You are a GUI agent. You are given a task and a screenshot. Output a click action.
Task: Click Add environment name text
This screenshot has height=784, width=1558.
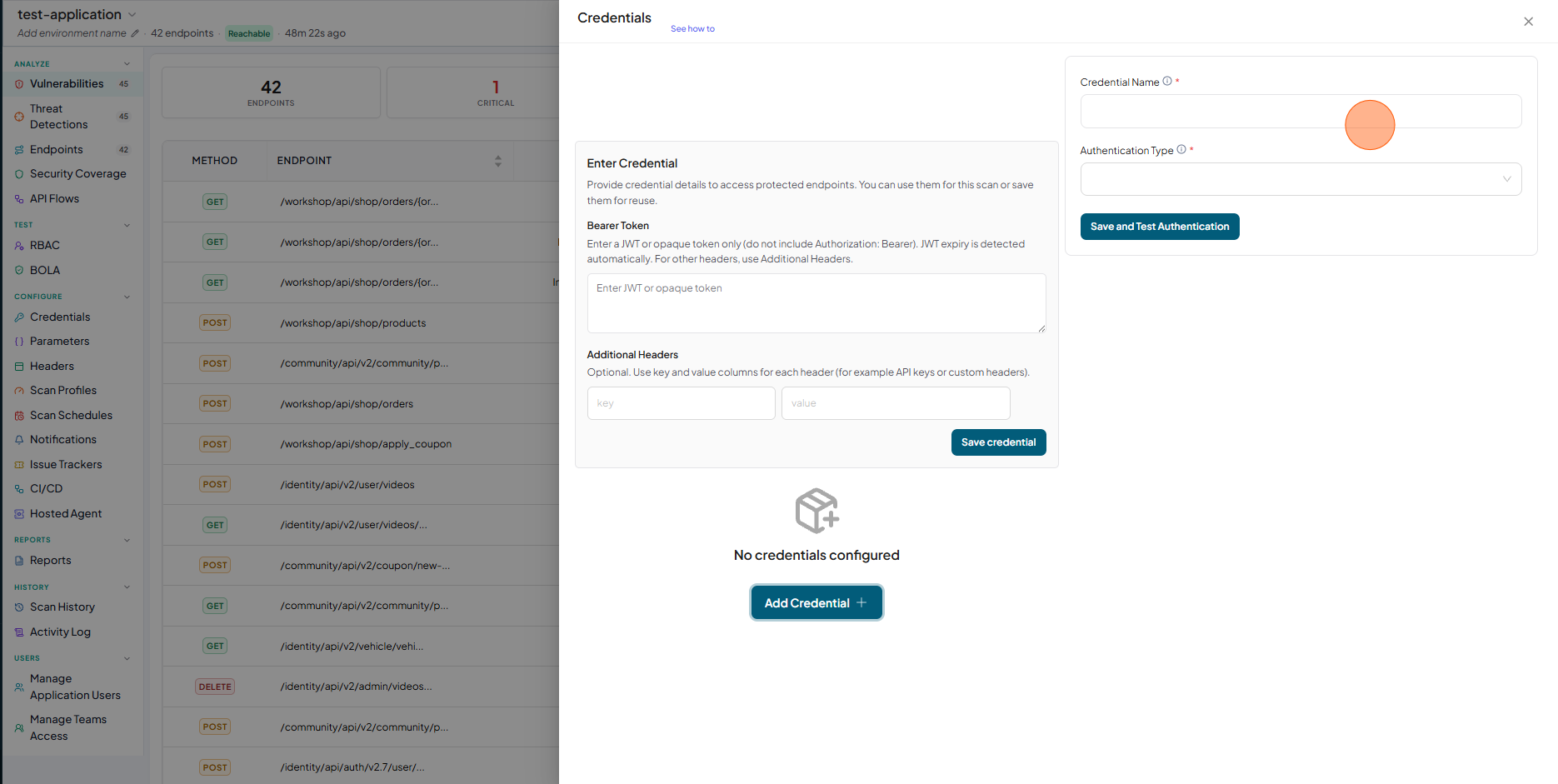pyautogui.click(x=72, y=33)
